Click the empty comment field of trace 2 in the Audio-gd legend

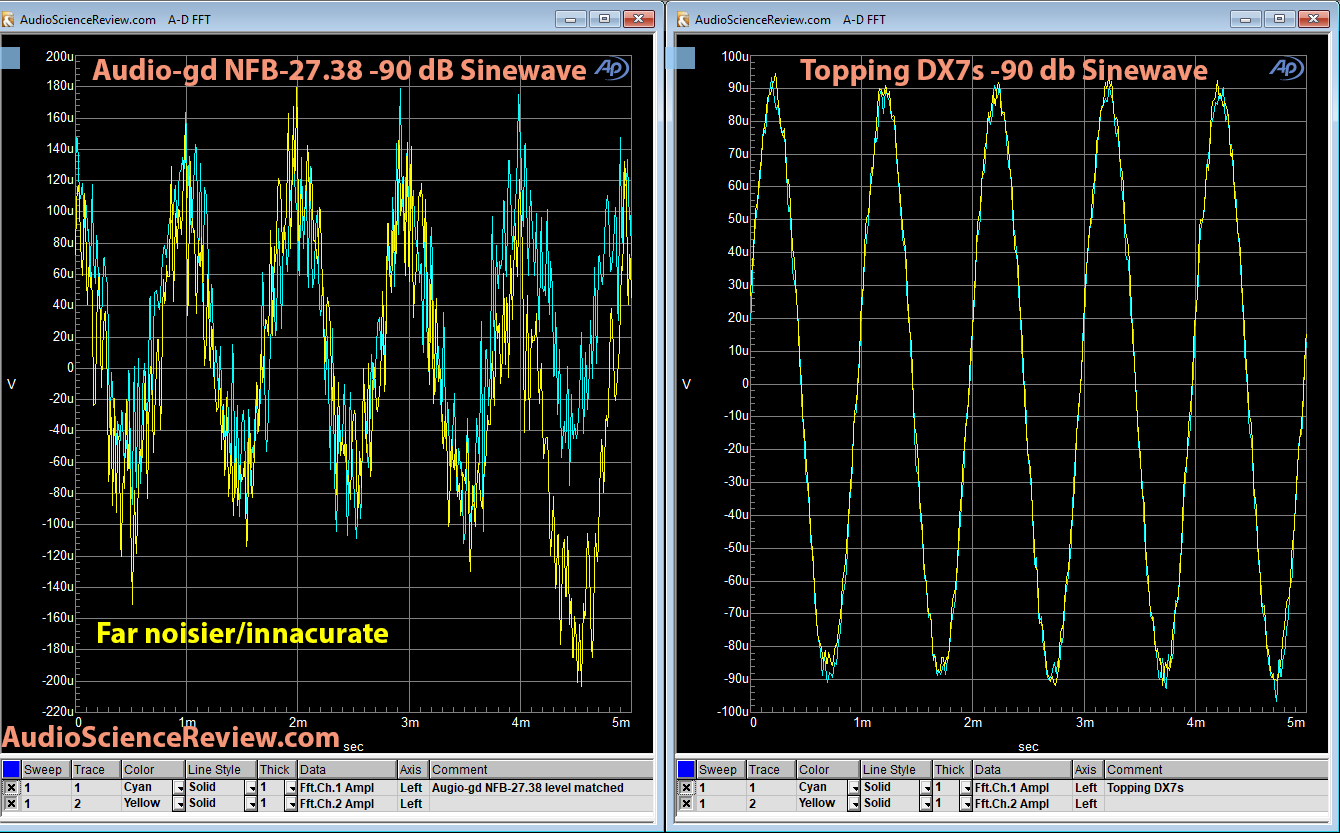point(542,804)
